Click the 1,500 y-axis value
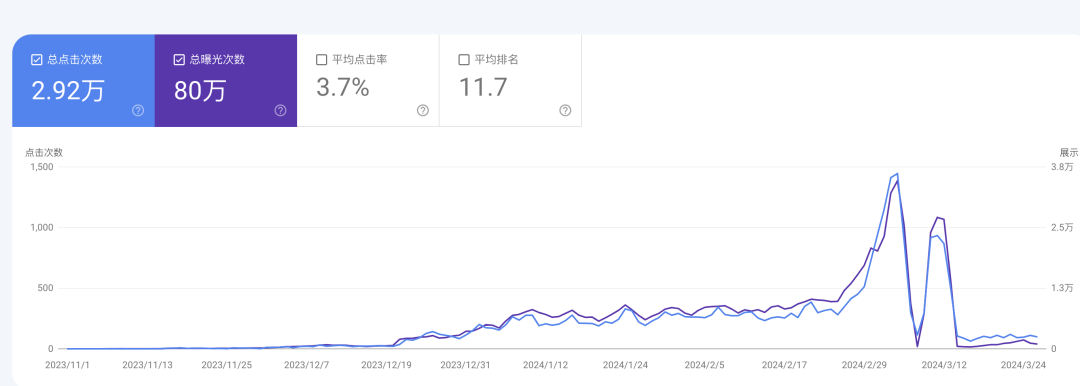Image resolution: width=1080 pixels, height=386 pixels. (x=43, y=167)
